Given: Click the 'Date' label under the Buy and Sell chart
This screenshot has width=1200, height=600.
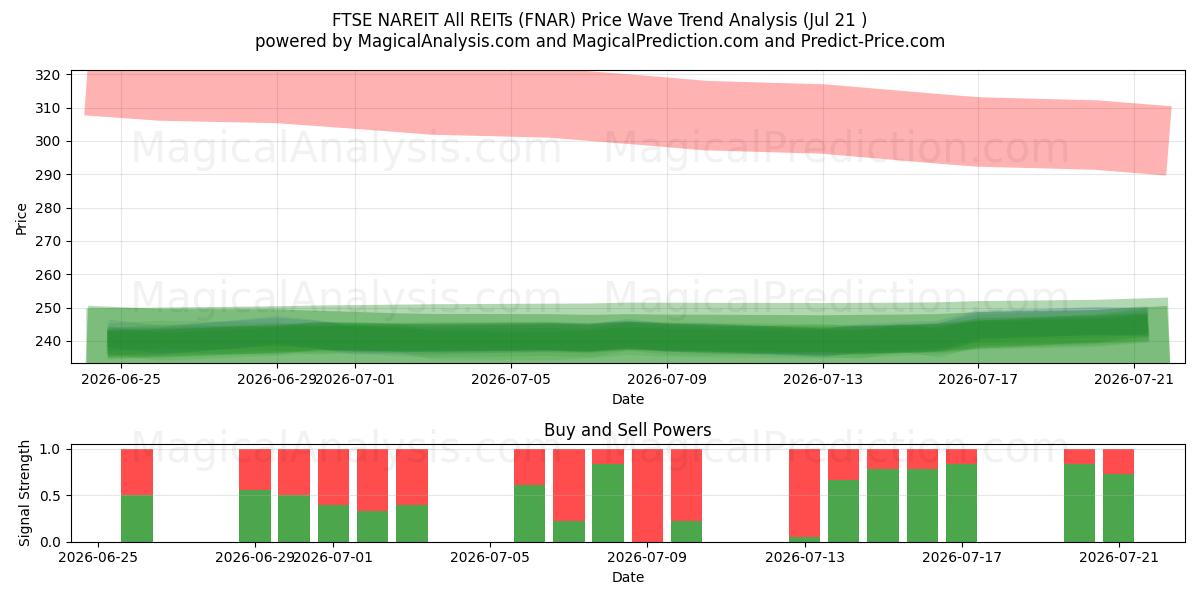Looking at the screenshot, I should click(x=628, y=577).
